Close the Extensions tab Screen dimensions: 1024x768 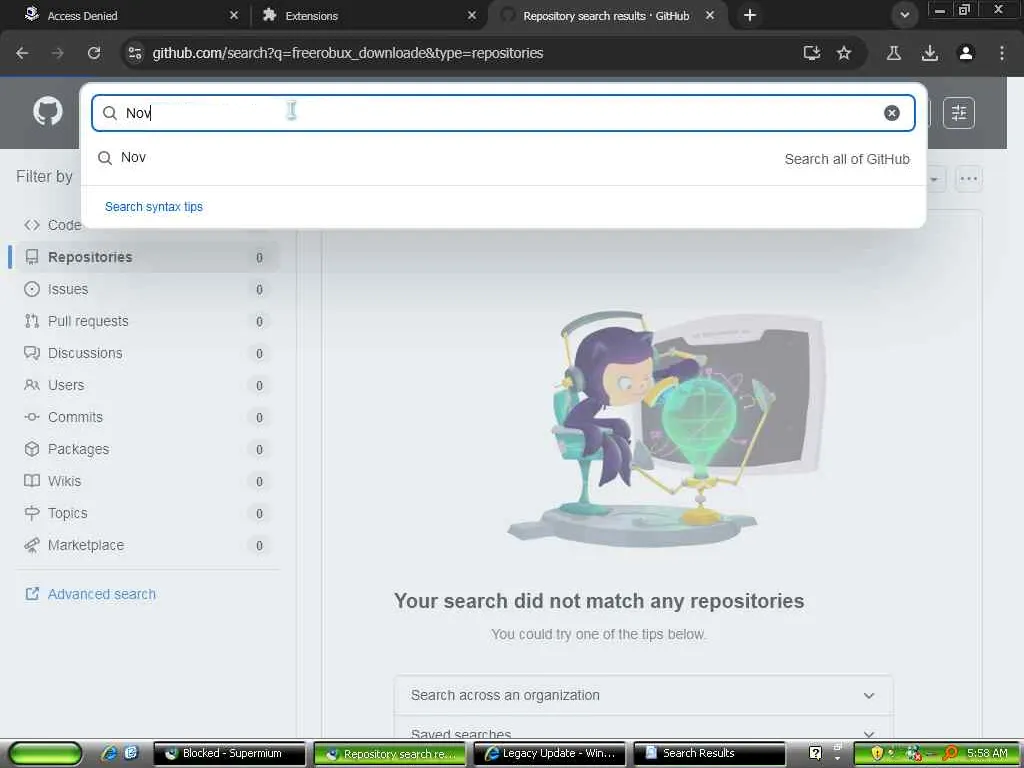(x=472, y=15)
